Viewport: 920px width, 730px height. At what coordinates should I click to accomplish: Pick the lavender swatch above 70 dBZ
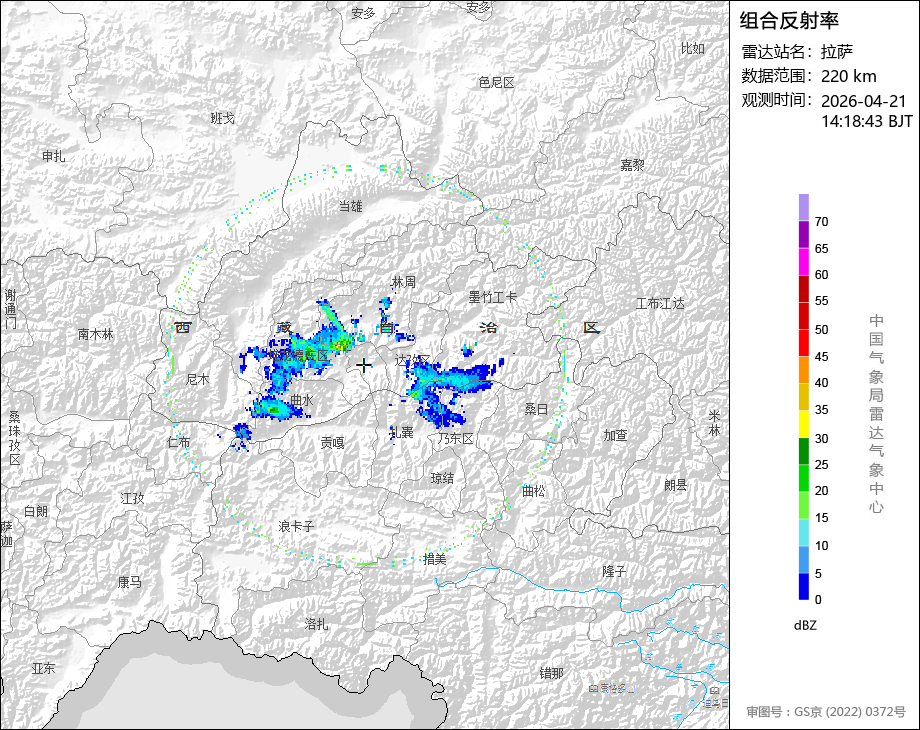(x=804, y=207)
